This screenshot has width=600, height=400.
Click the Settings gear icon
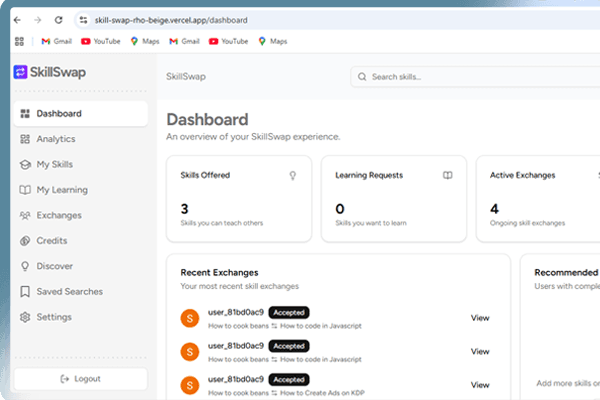25,317
